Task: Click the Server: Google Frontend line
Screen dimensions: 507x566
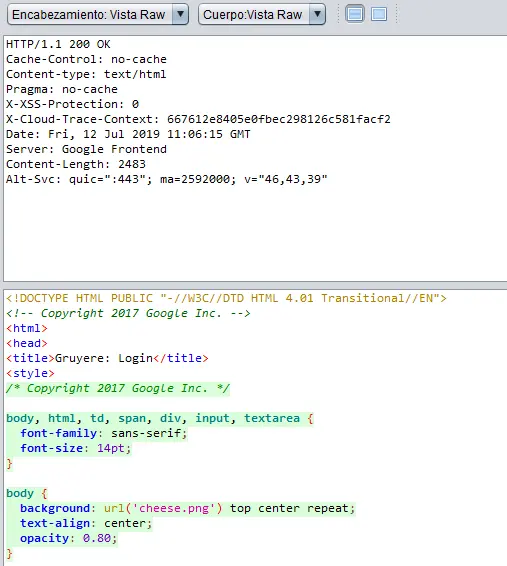Action: pyautogui.click(x=86, y=149)
